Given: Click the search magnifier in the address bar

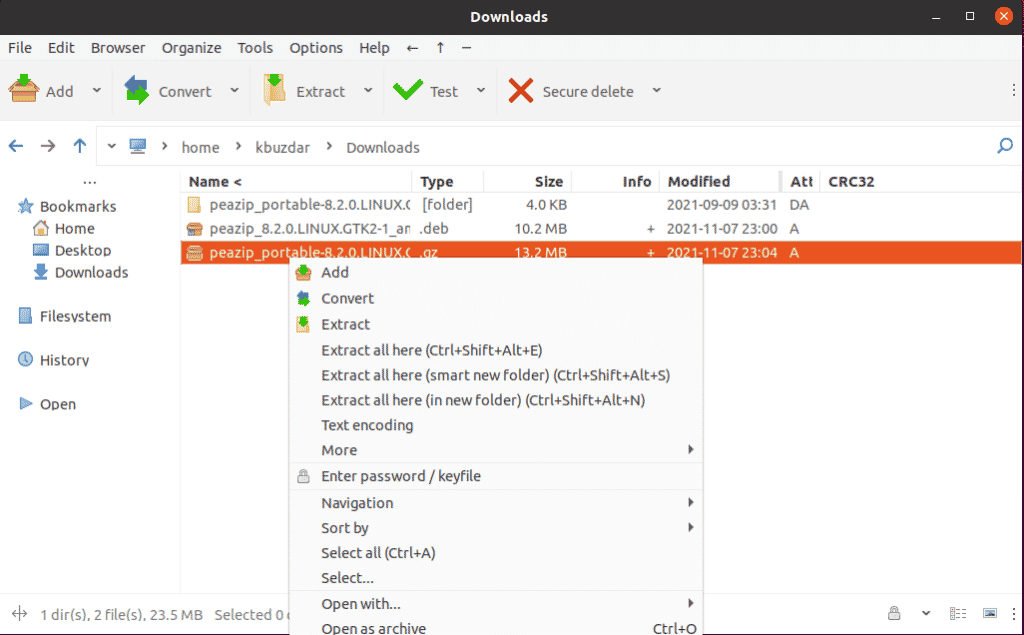Looking at the screenshot, I should (1004, 146).
